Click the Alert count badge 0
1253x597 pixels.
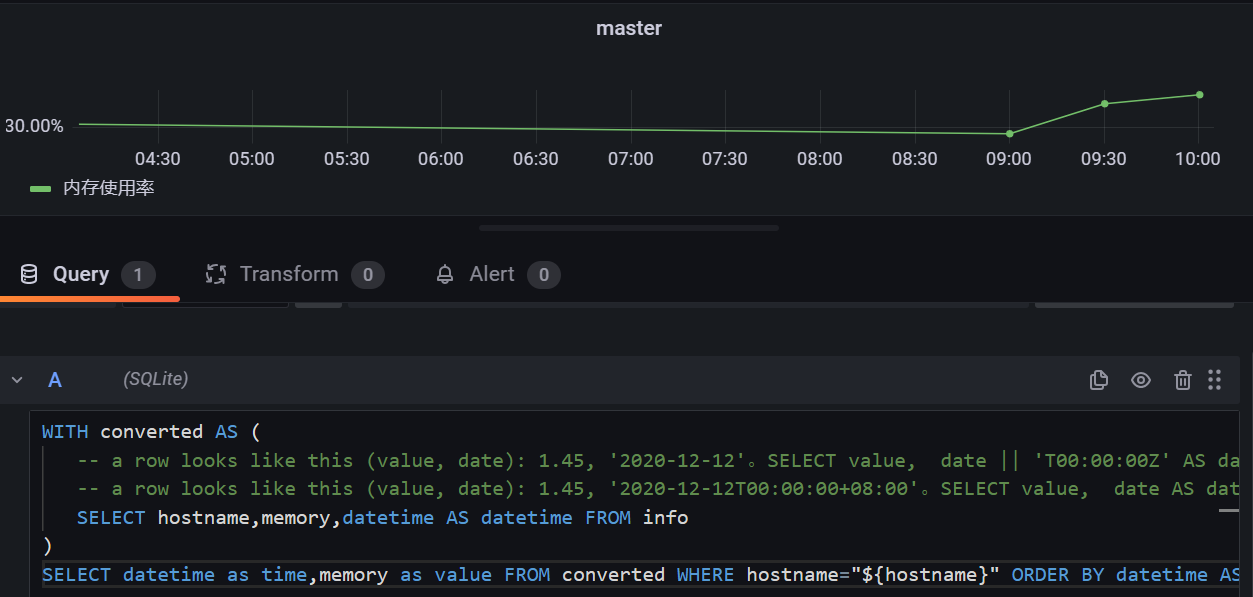click(x=544, y=275)
